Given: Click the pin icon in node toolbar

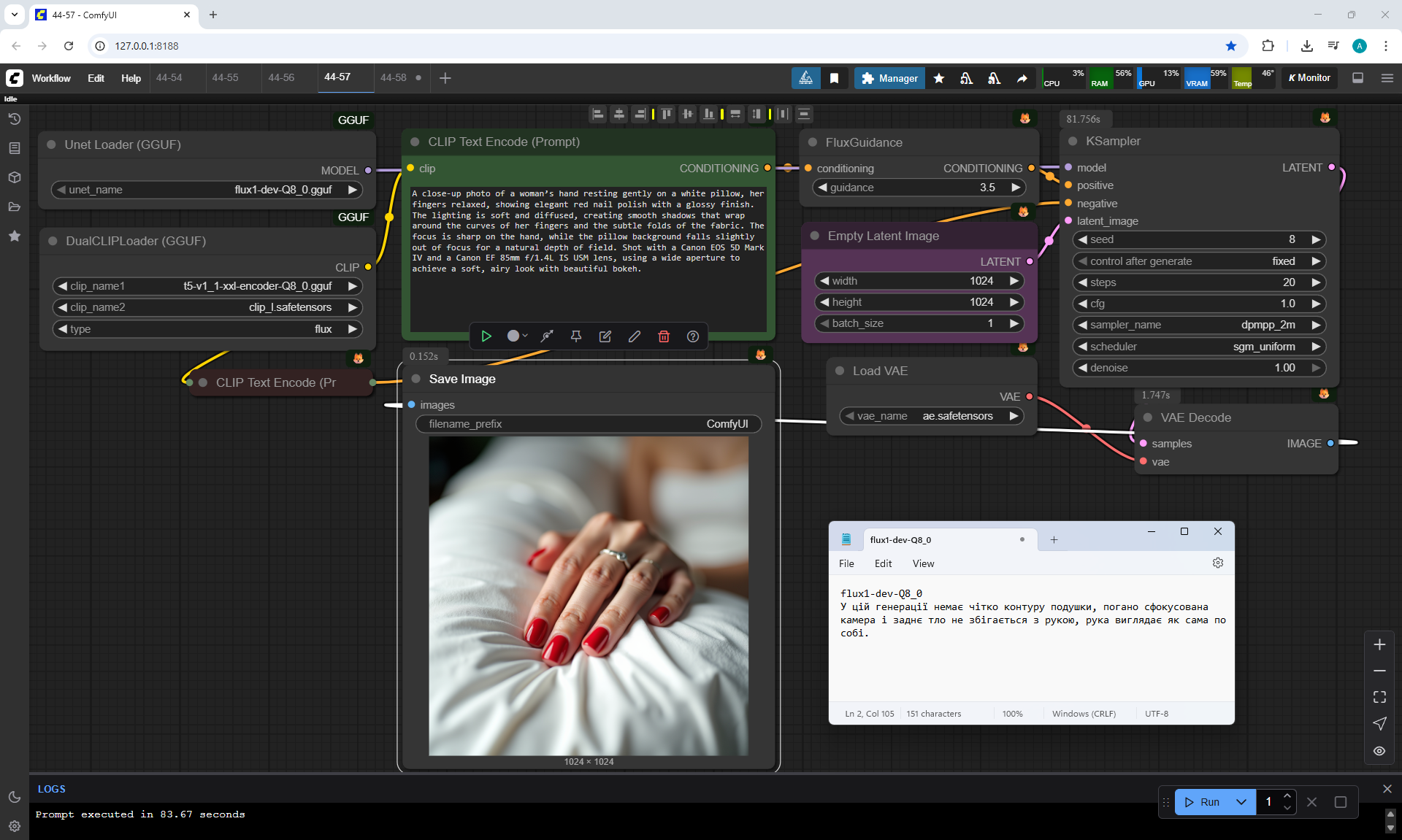Looking at the screenshot, I should click(x=576, y=336).
